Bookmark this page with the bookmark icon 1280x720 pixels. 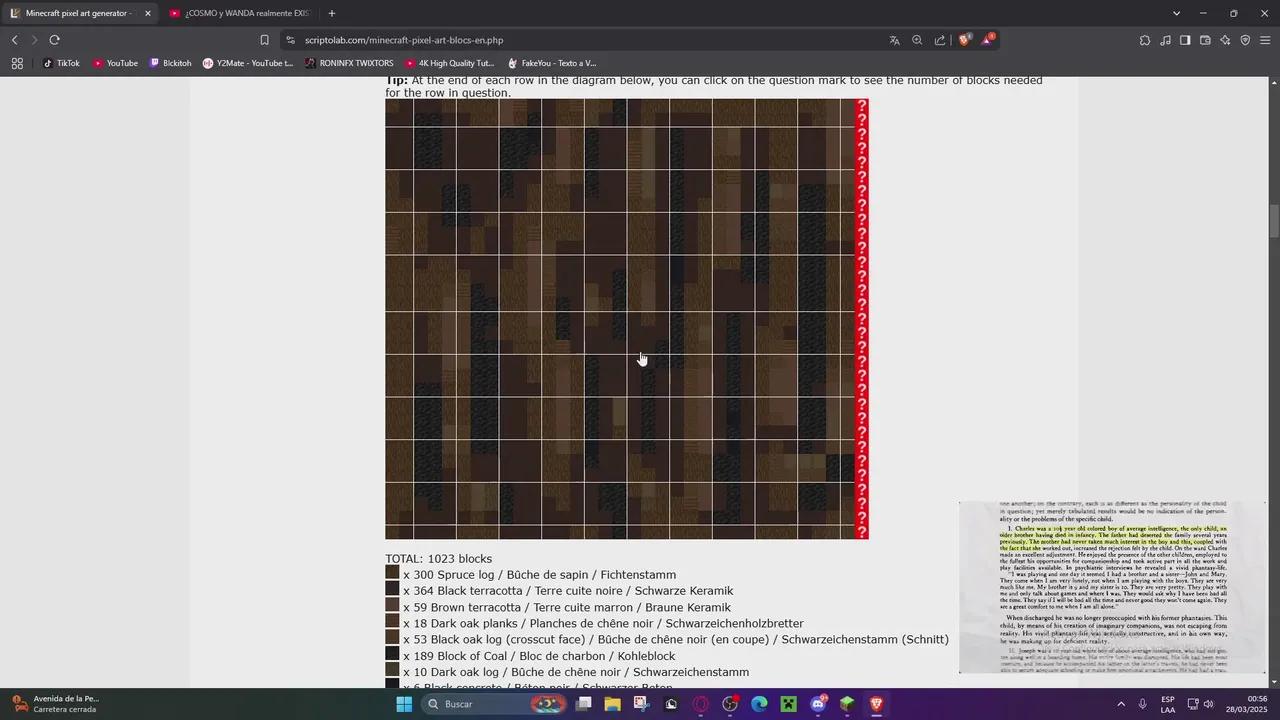[264, 40]
